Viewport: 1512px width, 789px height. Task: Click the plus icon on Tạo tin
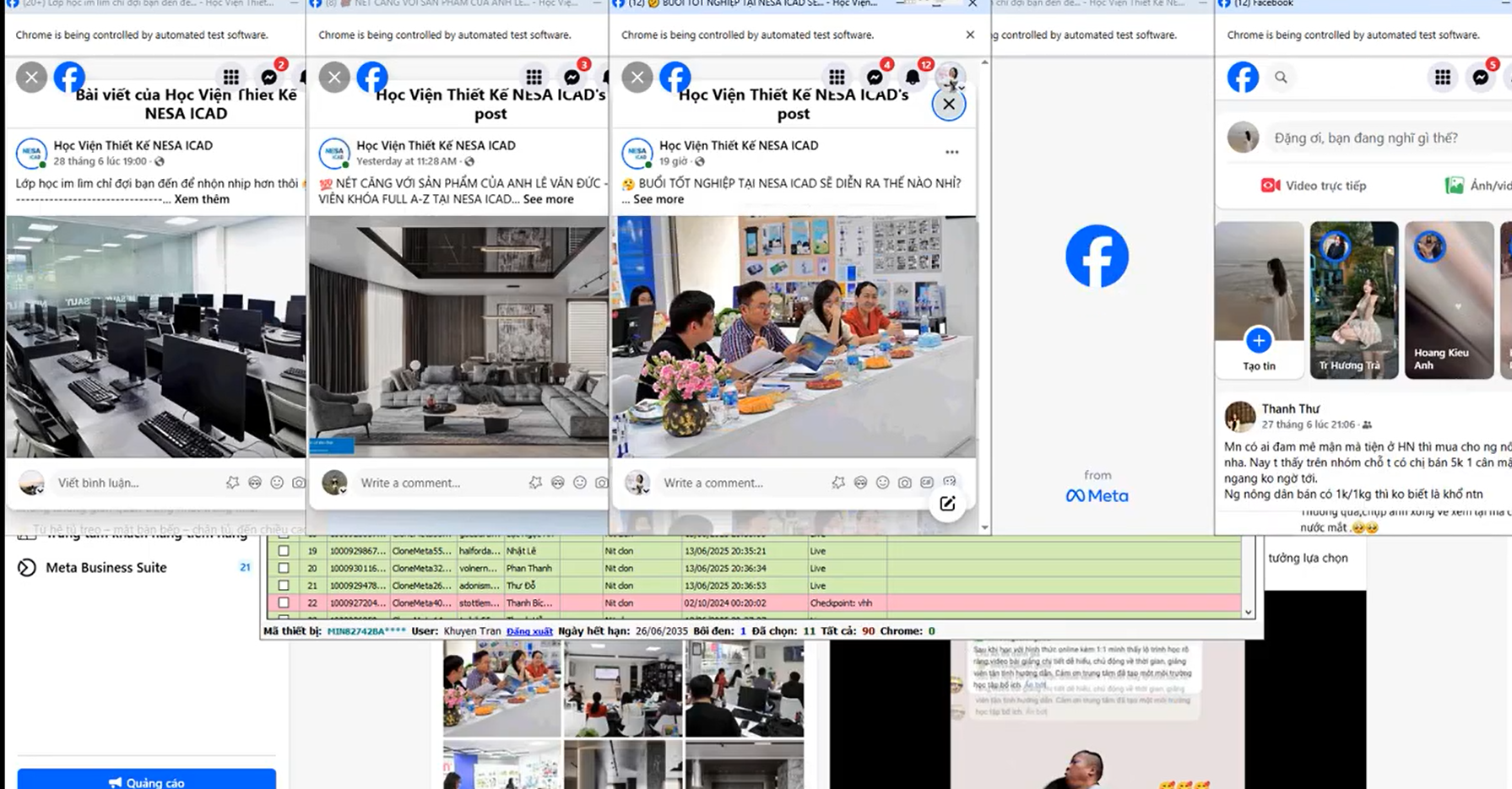pyautogui.click(x=1258, y=340)
